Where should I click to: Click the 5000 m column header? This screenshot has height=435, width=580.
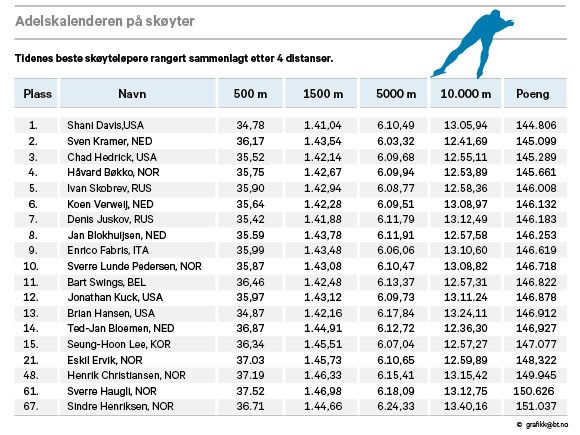click(396, 94)
